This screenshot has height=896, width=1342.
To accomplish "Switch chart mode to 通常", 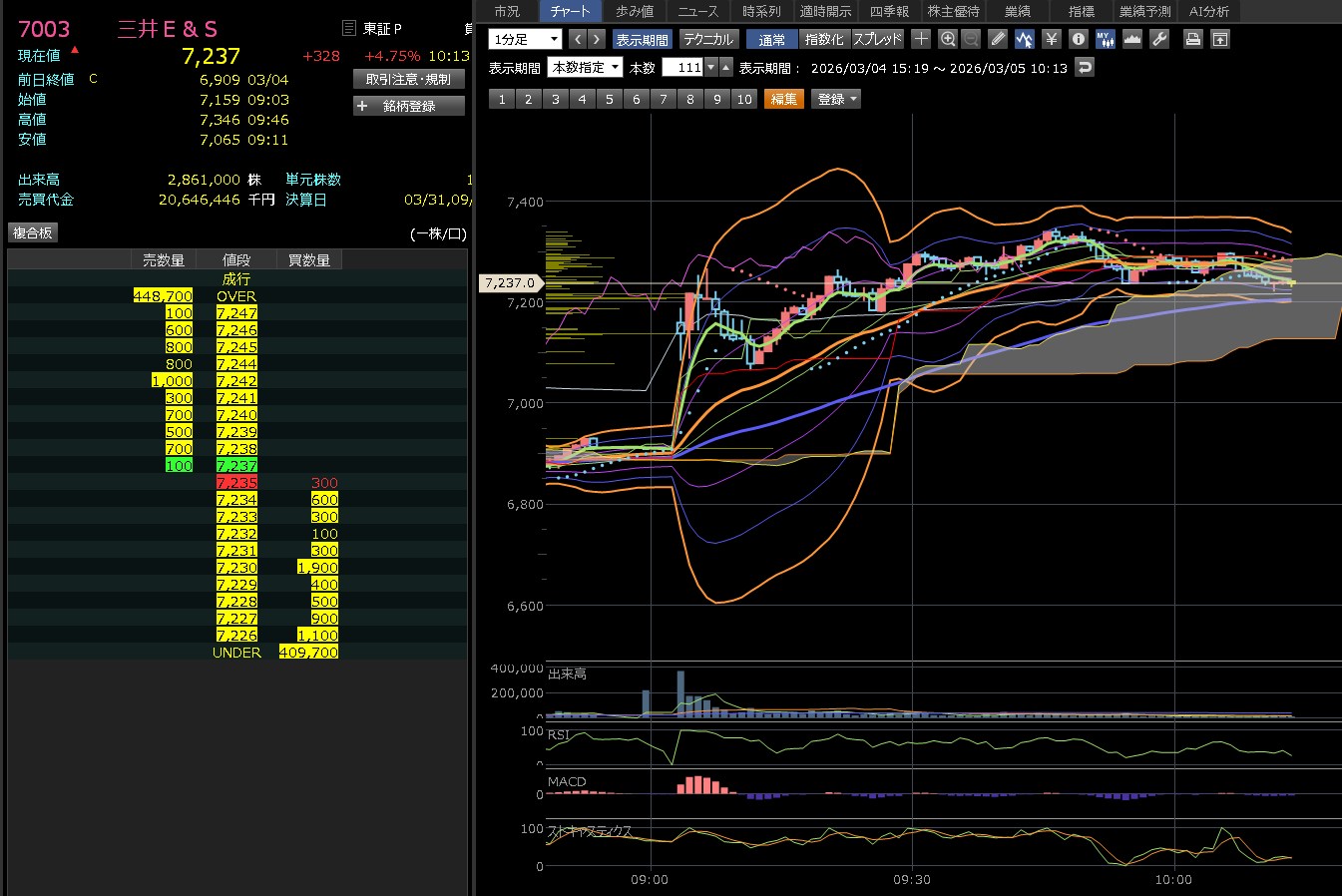I will (x=771, y=39).
